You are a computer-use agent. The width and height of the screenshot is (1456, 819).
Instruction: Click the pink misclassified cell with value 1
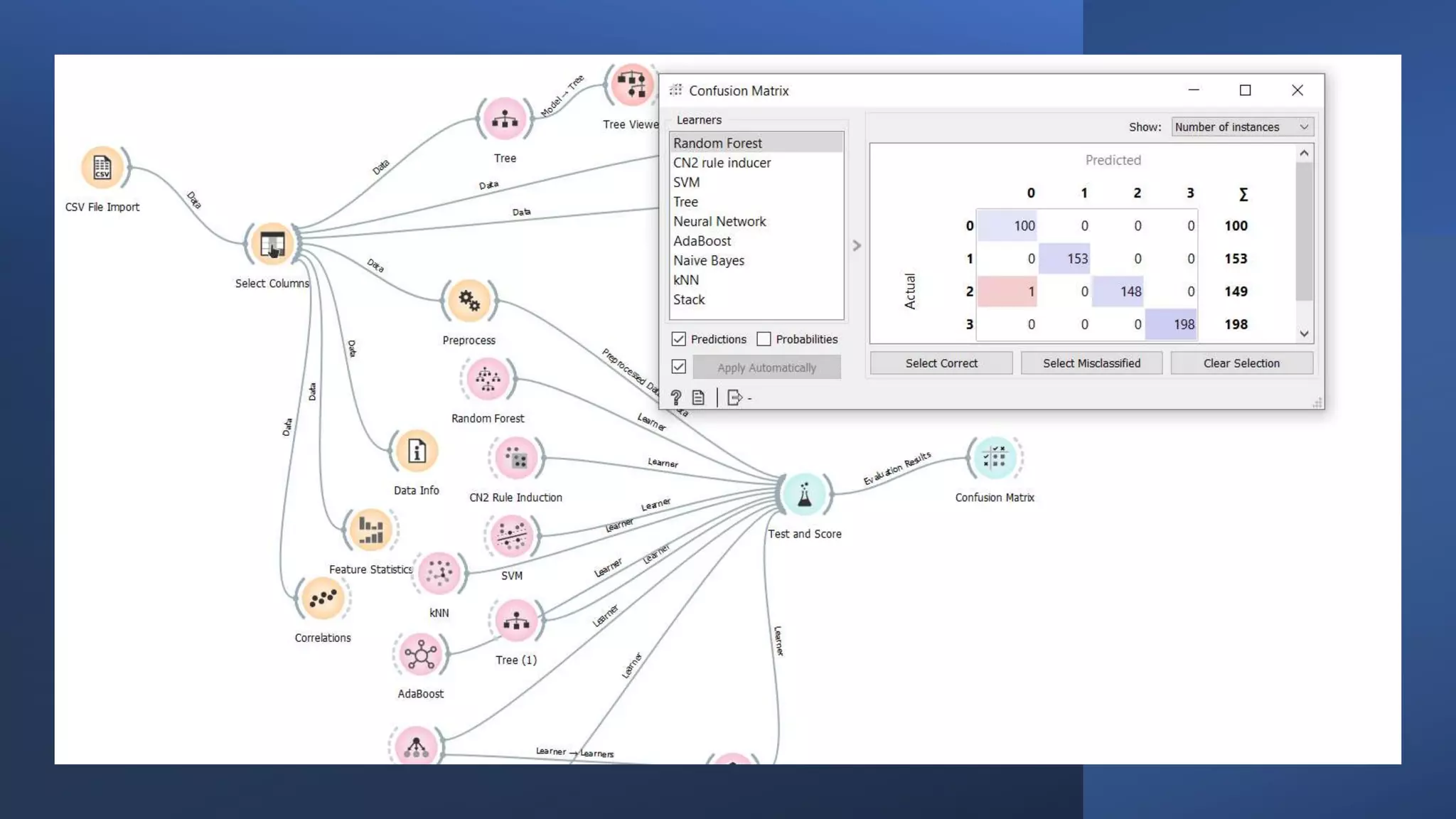(1007, 291)
